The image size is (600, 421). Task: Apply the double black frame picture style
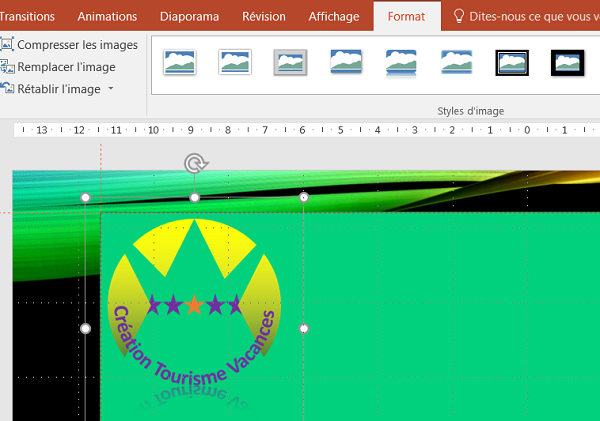tap(512, 63)
